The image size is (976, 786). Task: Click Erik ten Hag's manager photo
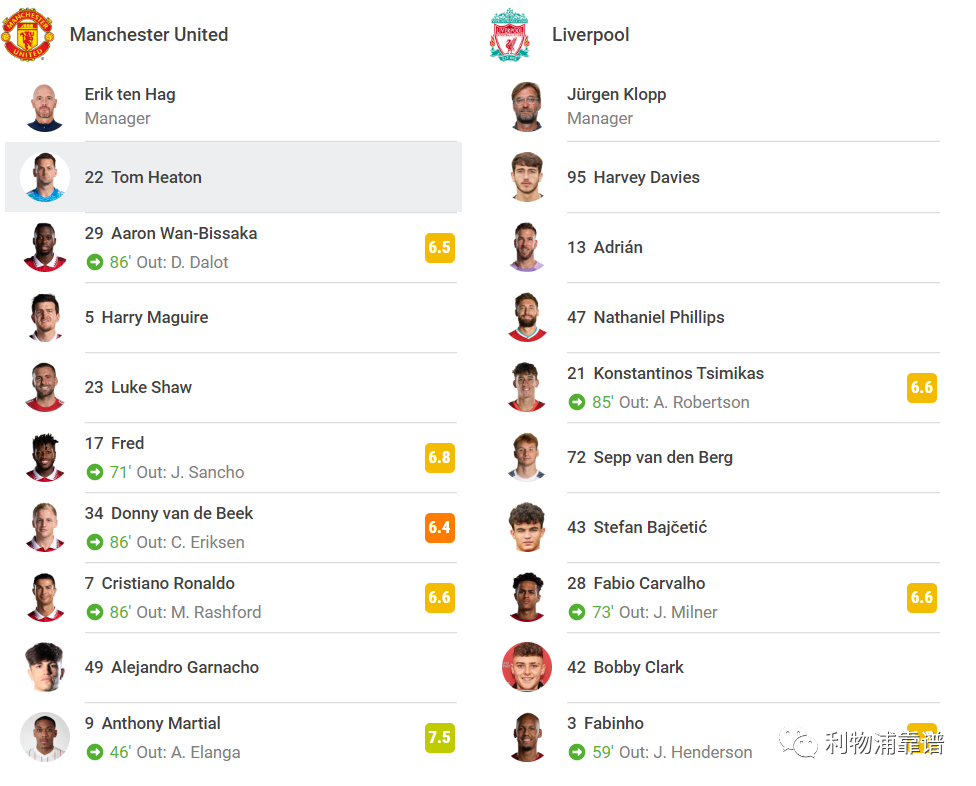pyautogui.click(x=45, y=107)
